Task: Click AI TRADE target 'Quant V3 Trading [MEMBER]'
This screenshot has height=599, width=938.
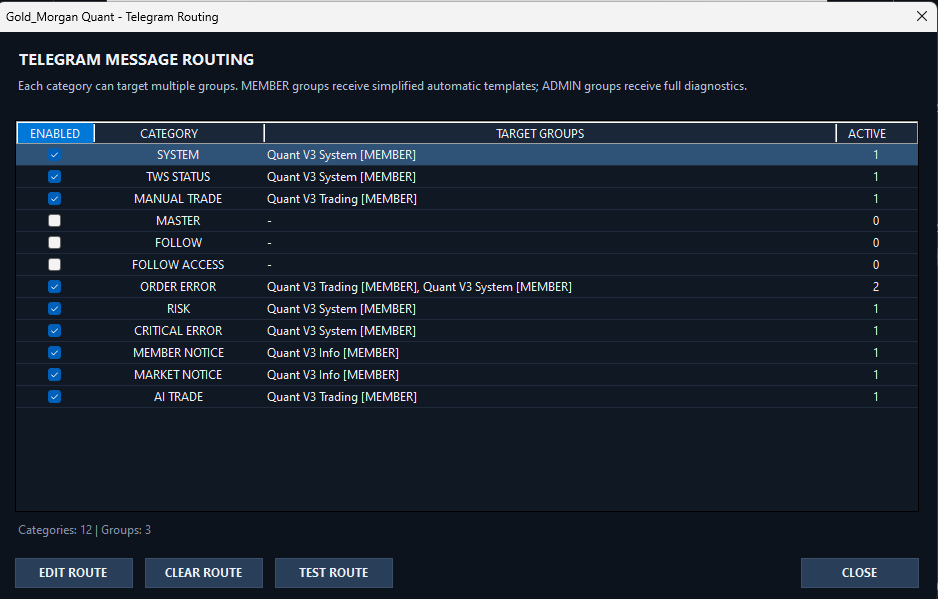Action: pos(342,397)
